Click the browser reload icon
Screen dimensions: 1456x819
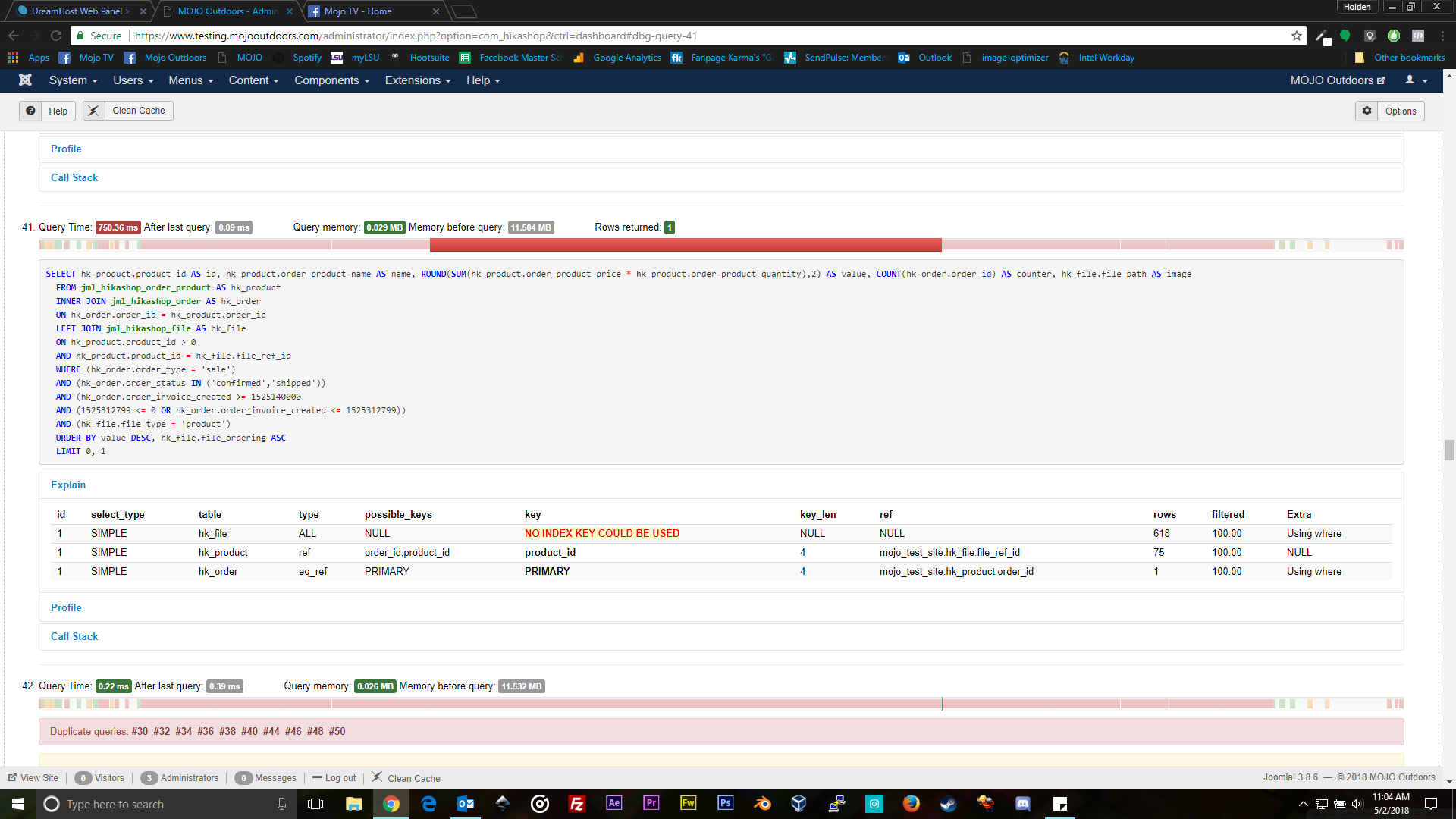56,36
